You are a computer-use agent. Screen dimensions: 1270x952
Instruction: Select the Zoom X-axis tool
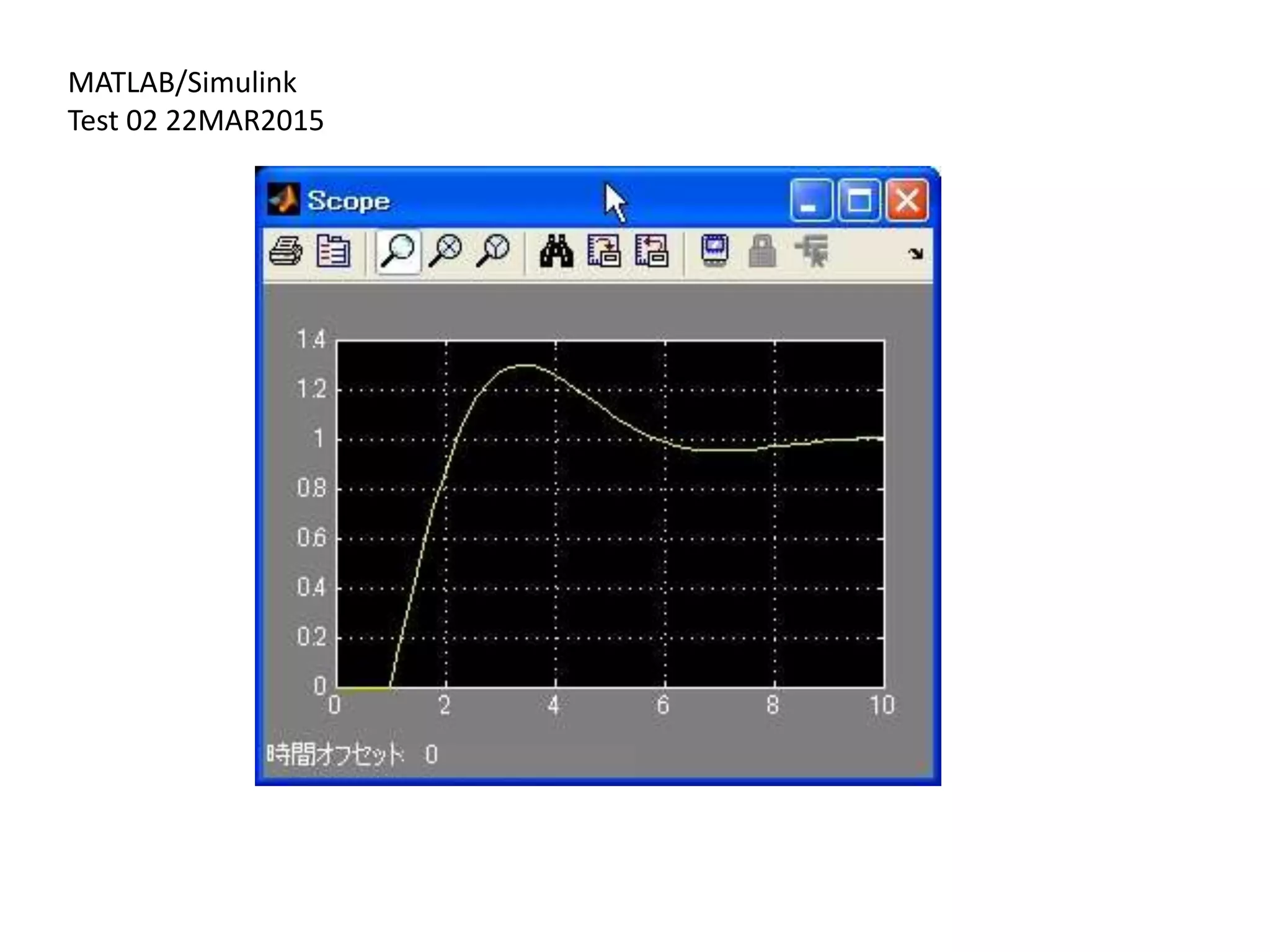445,251
